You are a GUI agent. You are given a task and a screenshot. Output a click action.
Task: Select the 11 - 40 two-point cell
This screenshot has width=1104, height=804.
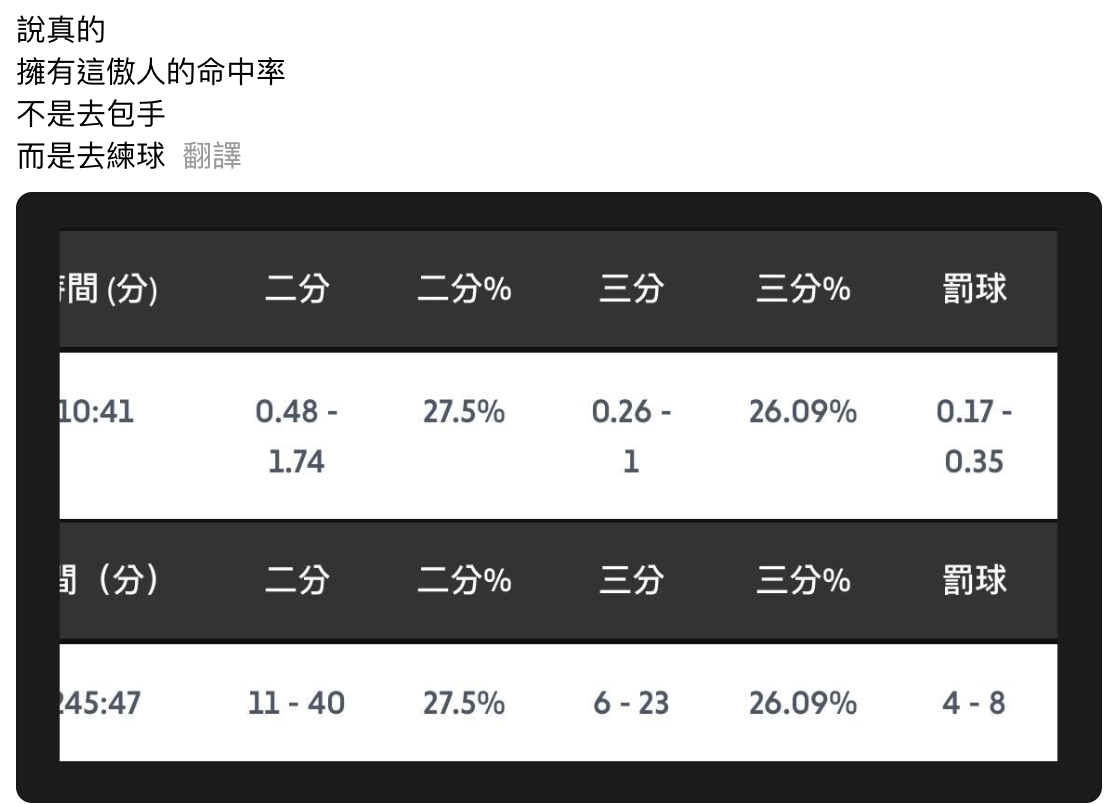pyautogui.click(x=295, y=703)
